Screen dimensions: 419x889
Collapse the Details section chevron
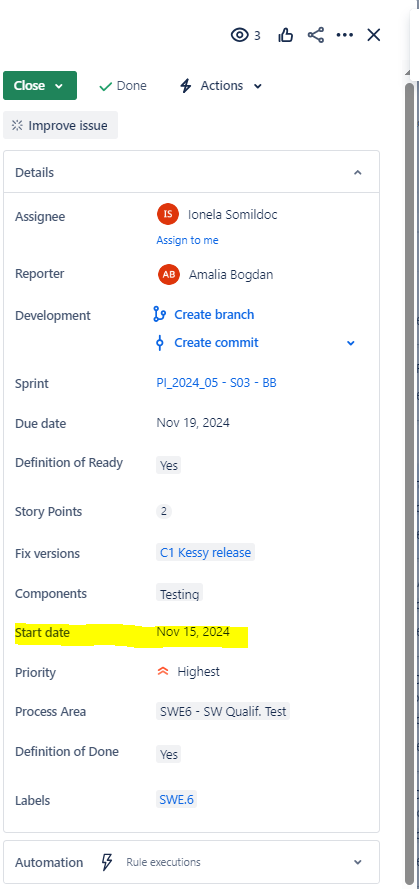click(x=357, y=172)
